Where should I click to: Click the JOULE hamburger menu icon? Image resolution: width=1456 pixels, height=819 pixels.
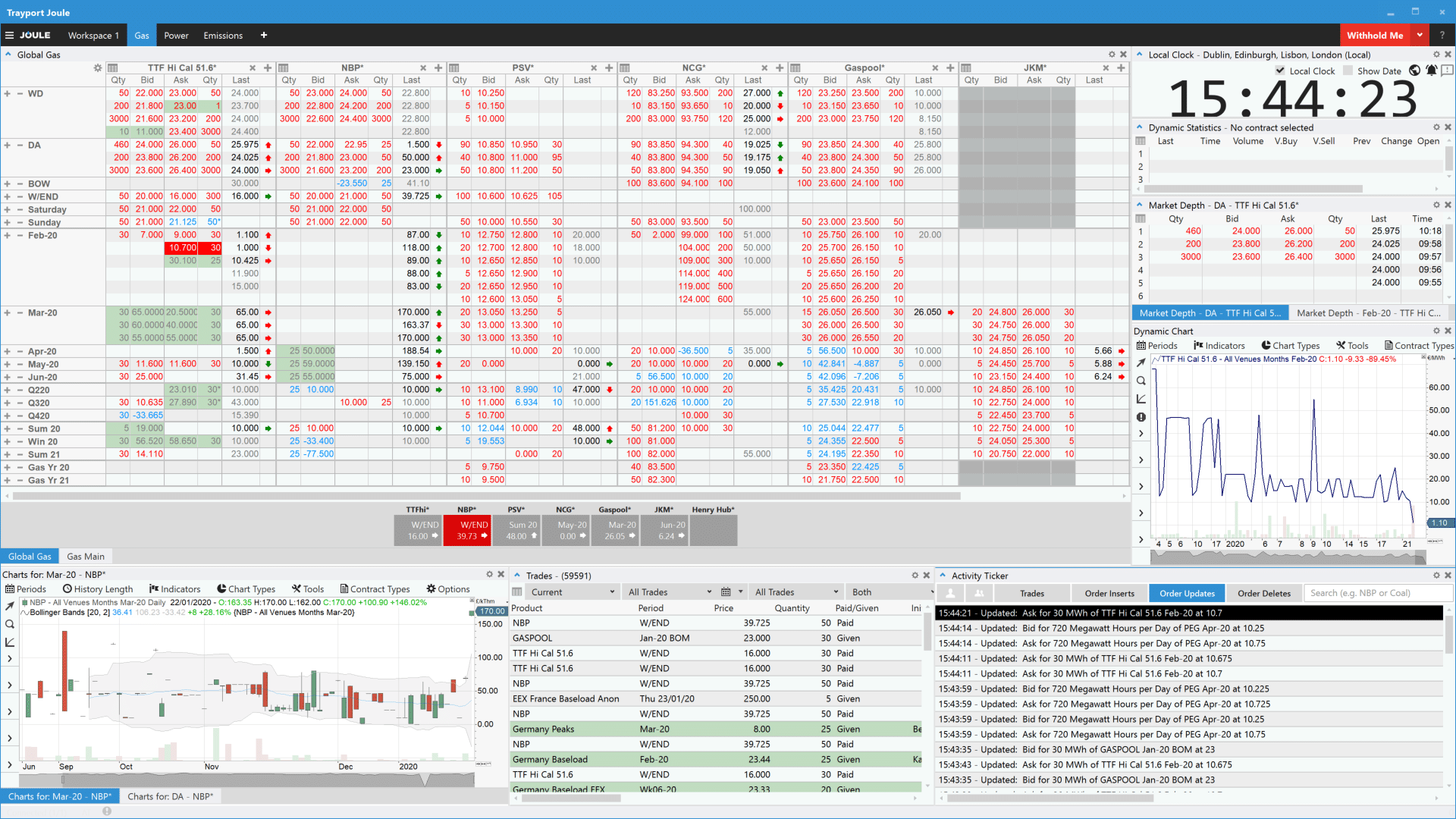coord(9,36)
